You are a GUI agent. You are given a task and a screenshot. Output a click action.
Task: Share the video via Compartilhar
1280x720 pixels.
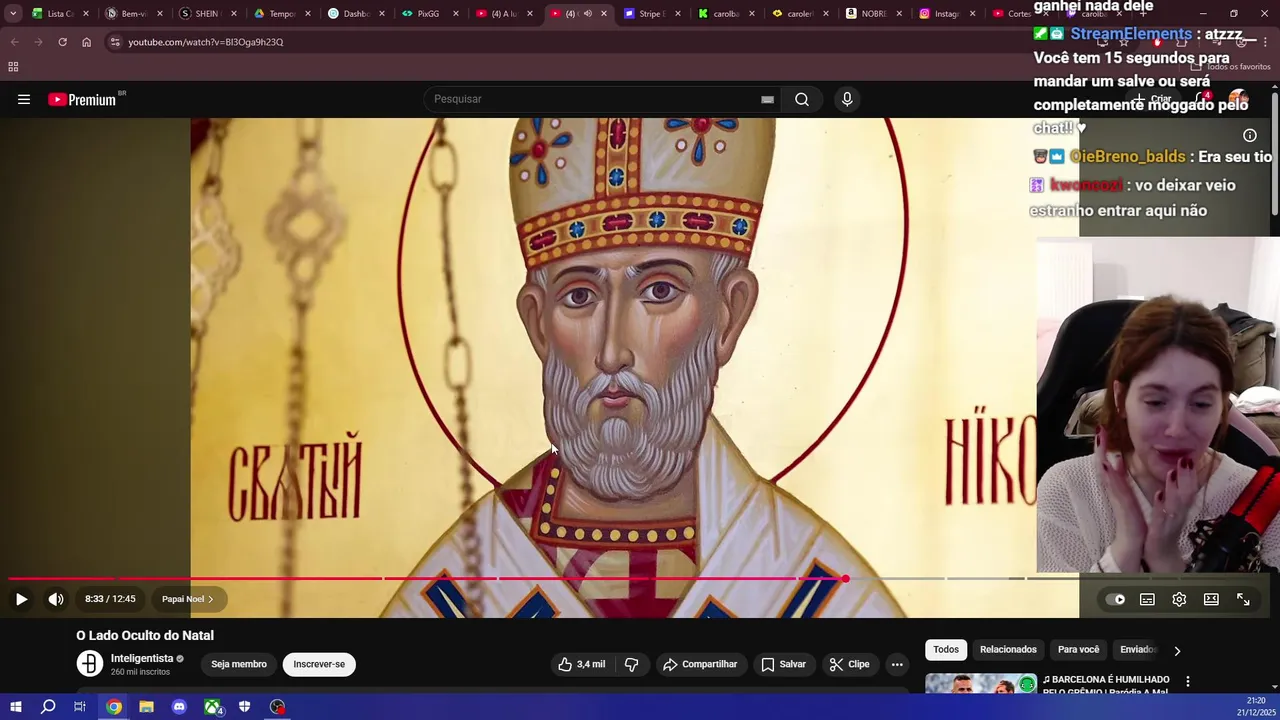point(700,664)
